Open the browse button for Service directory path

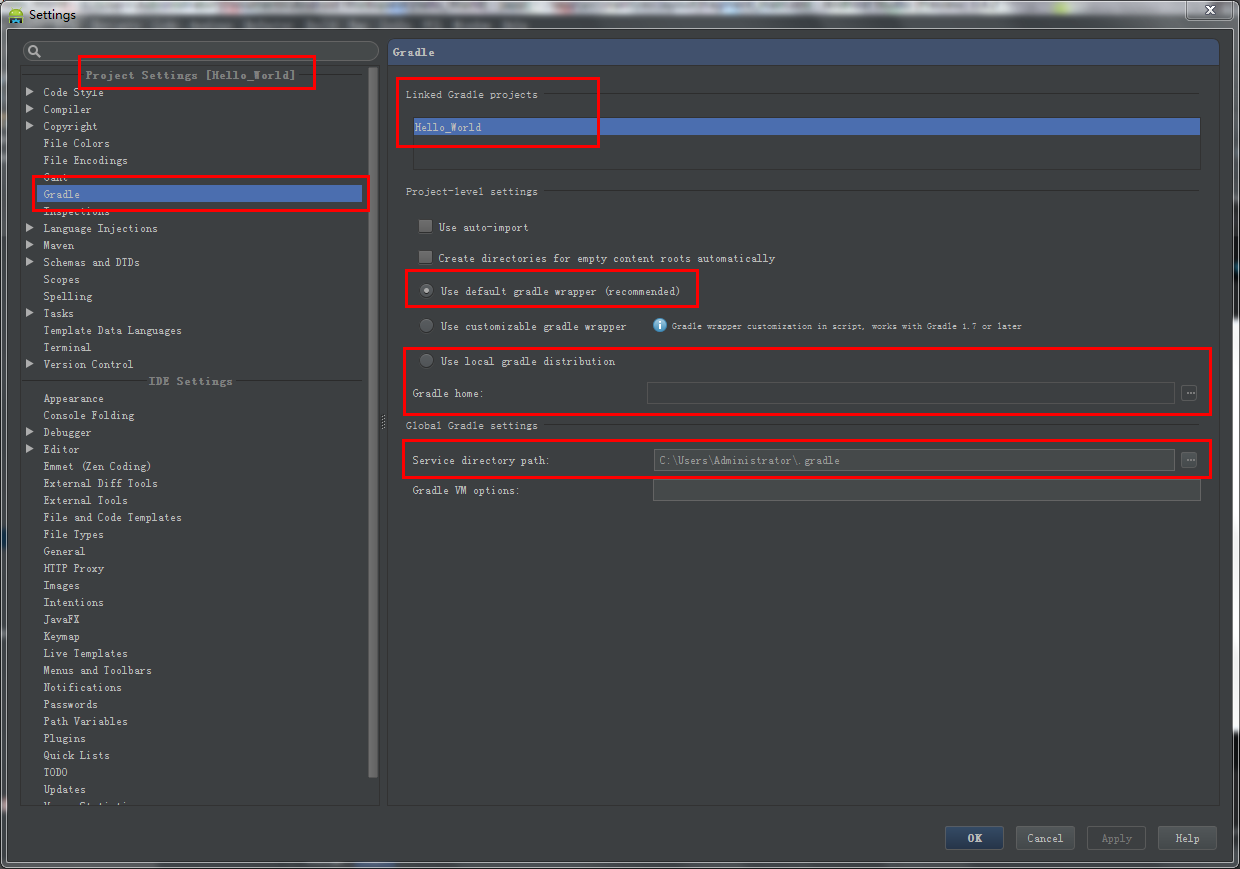click(x=1189, y=460)
